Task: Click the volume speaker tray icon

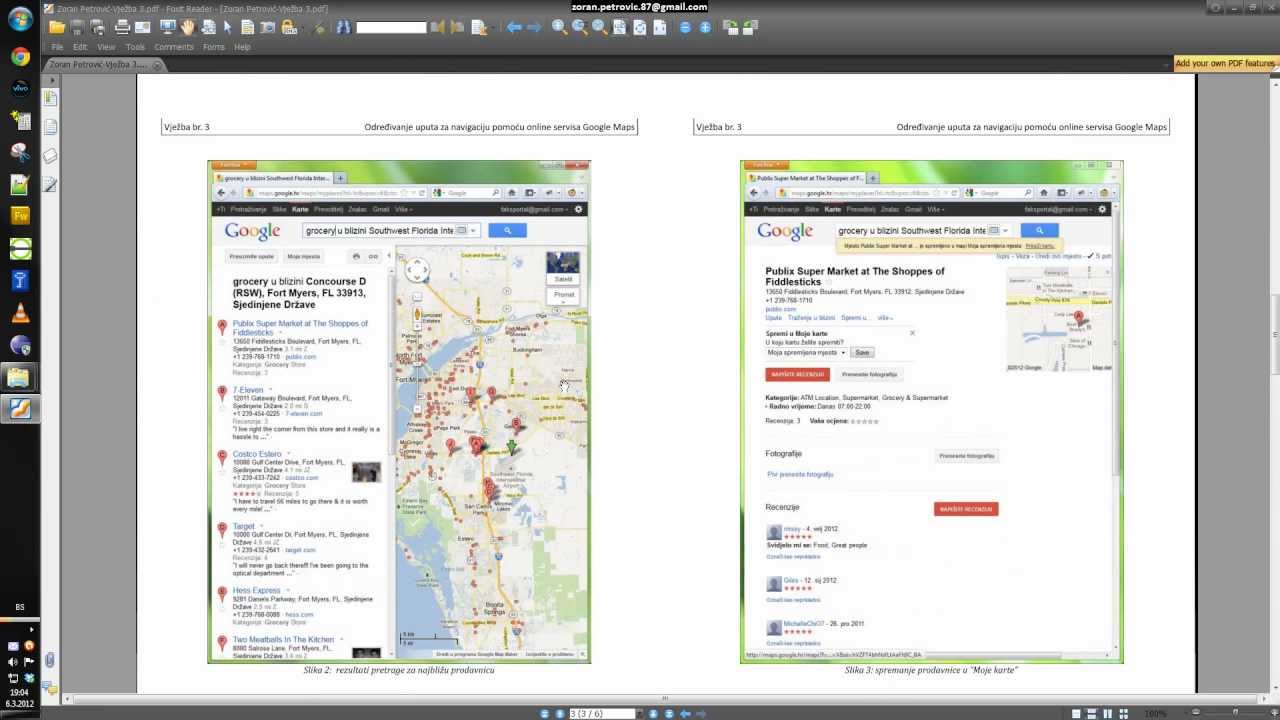Action: tap(14, 661)
